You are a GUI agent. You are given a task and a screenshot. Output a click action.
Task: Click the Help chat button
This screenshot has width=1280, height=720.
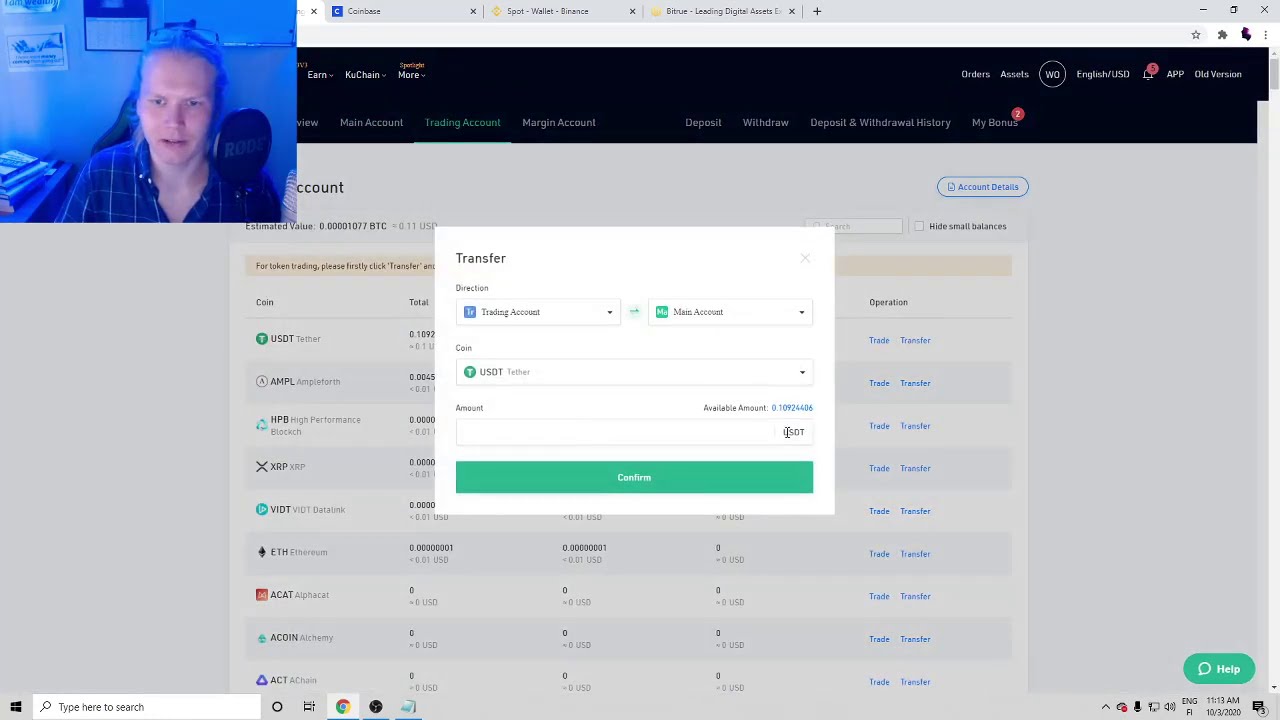[1218, 669]
